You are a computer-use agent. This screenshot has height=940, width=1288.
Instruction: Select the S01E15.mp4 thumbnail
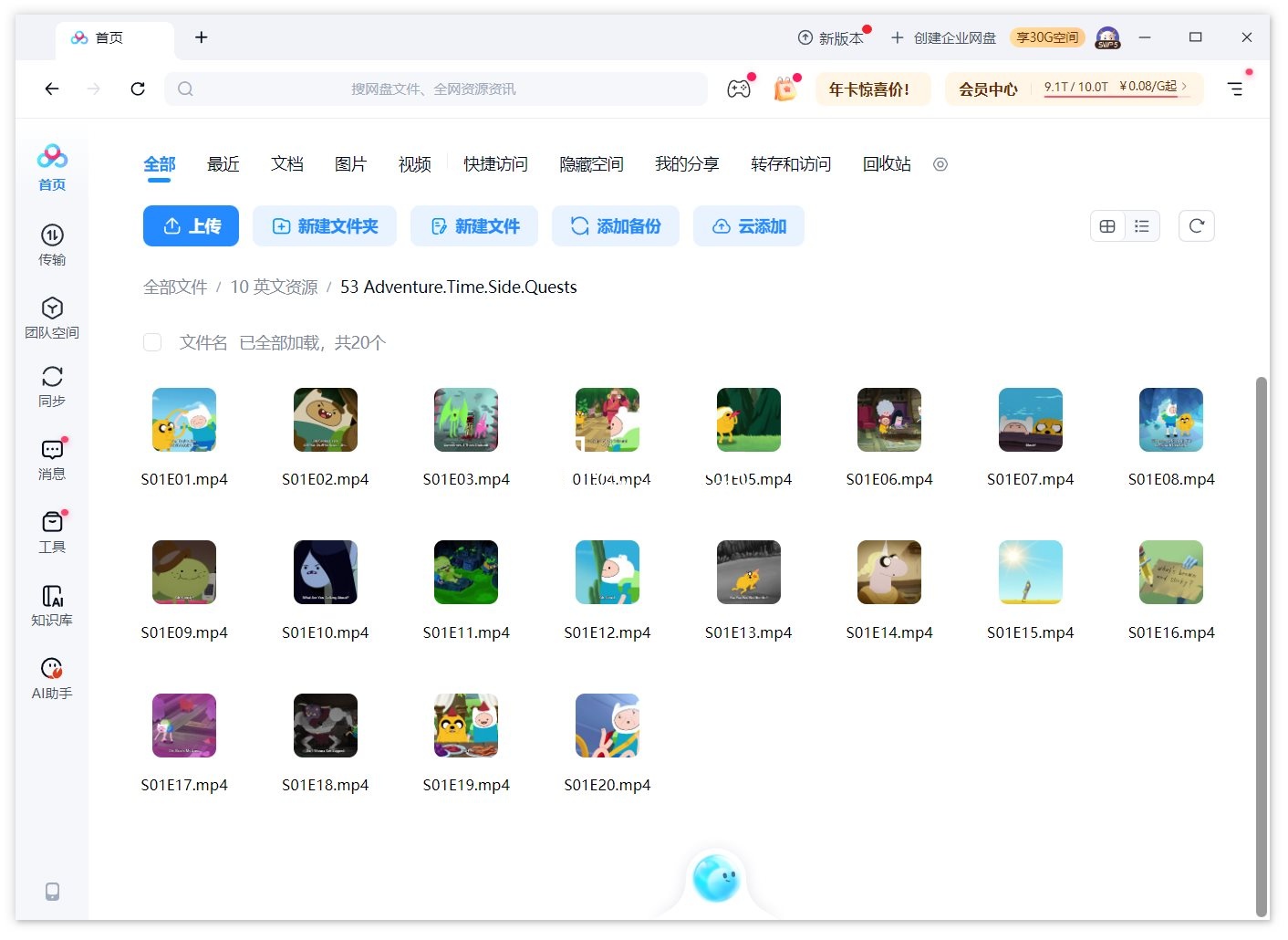tap(1031, 572)
